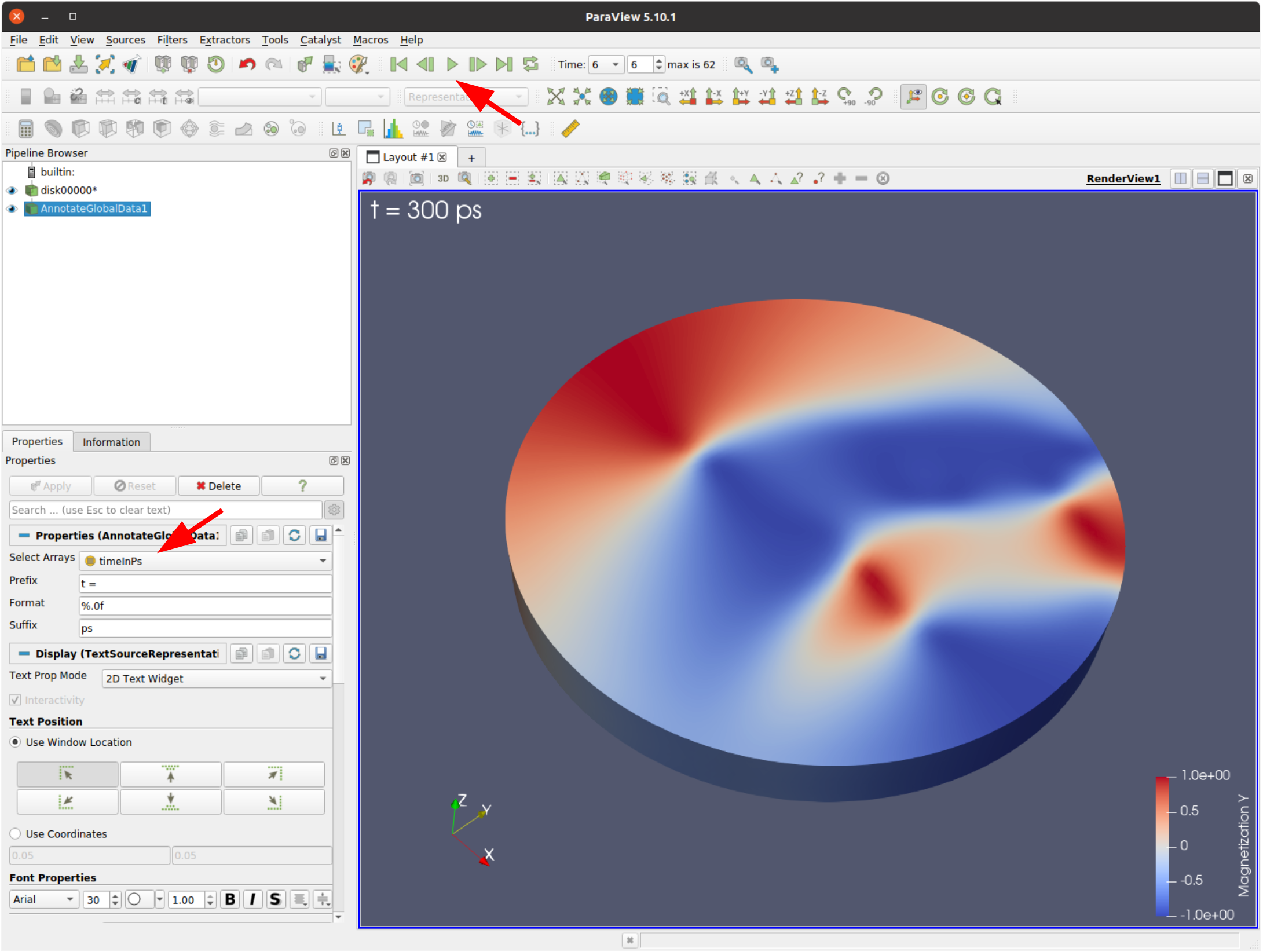Screen dimensions: 1263x952
Task: Rotate view 90 degrees clockwise
Action: click(x=847, y=97)
